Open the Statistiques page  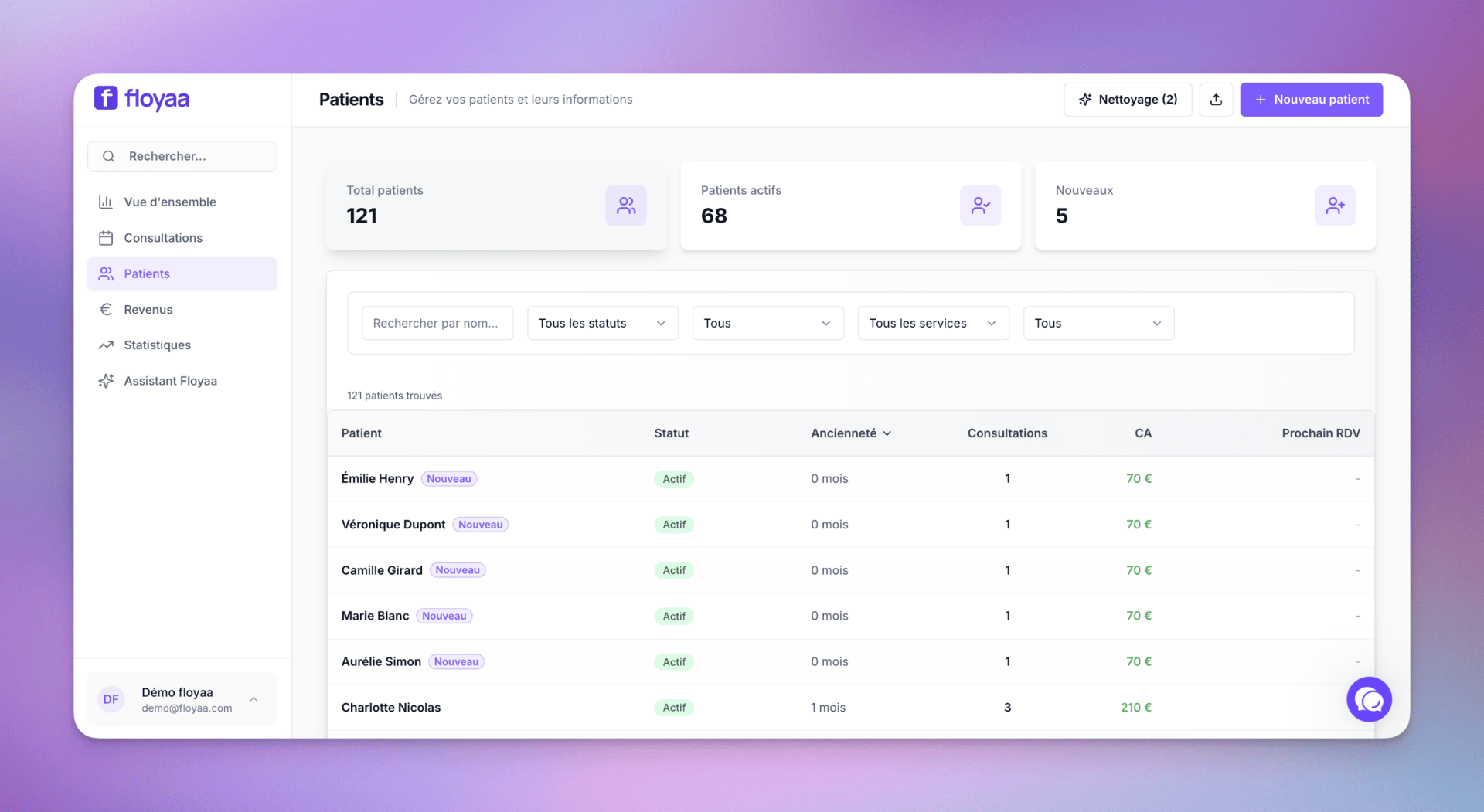[x=157, y=345]
